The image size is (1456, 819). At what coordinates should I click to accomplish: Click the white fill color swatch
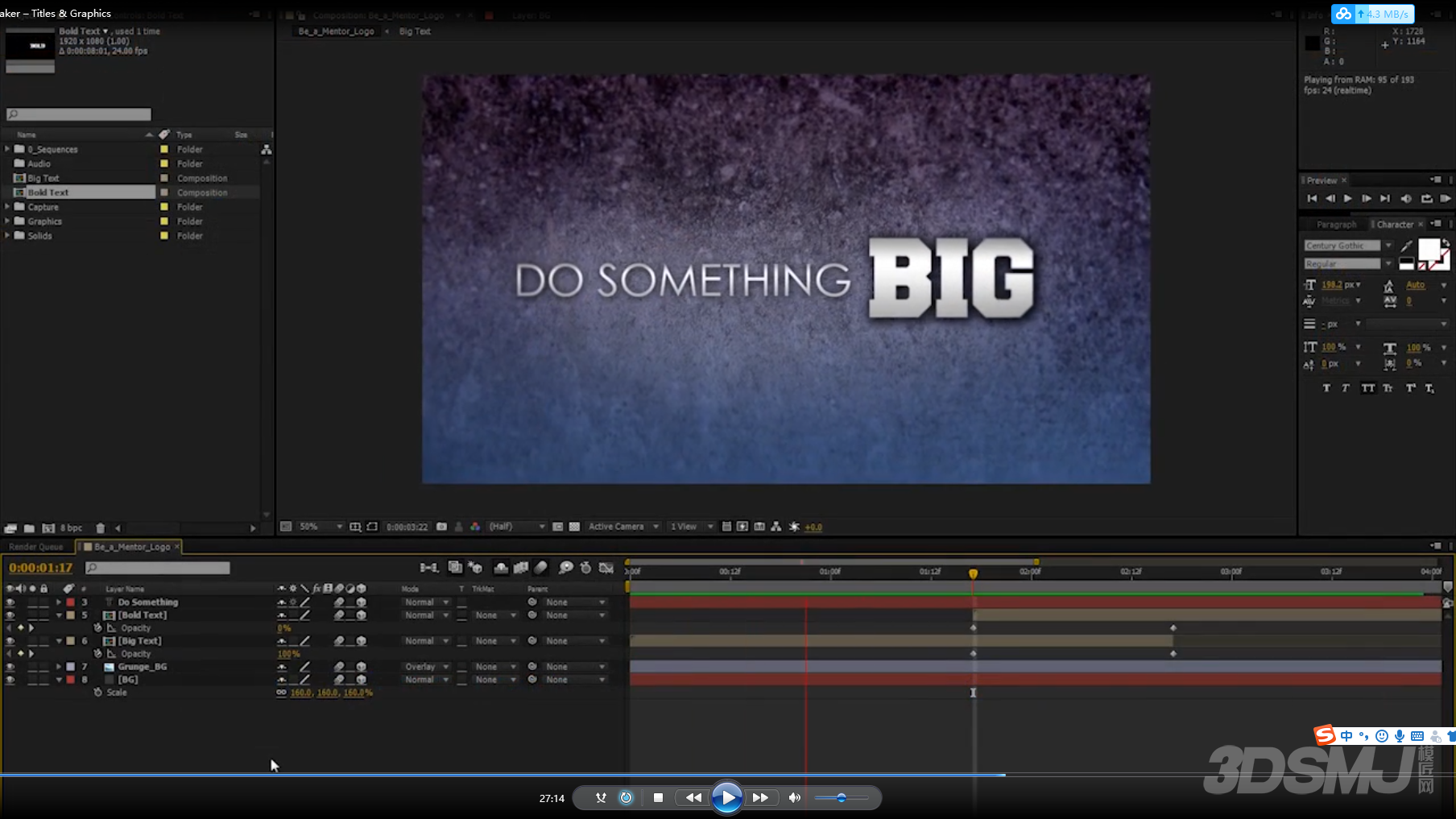(x=1429, y=249)
